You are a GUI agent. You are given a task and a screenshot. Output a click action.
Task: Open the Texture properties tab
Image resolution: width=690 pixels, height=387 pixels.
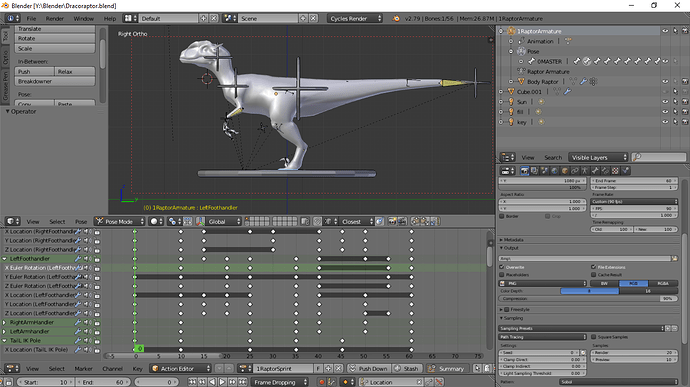pyautogui.click(x=615, y=171)
